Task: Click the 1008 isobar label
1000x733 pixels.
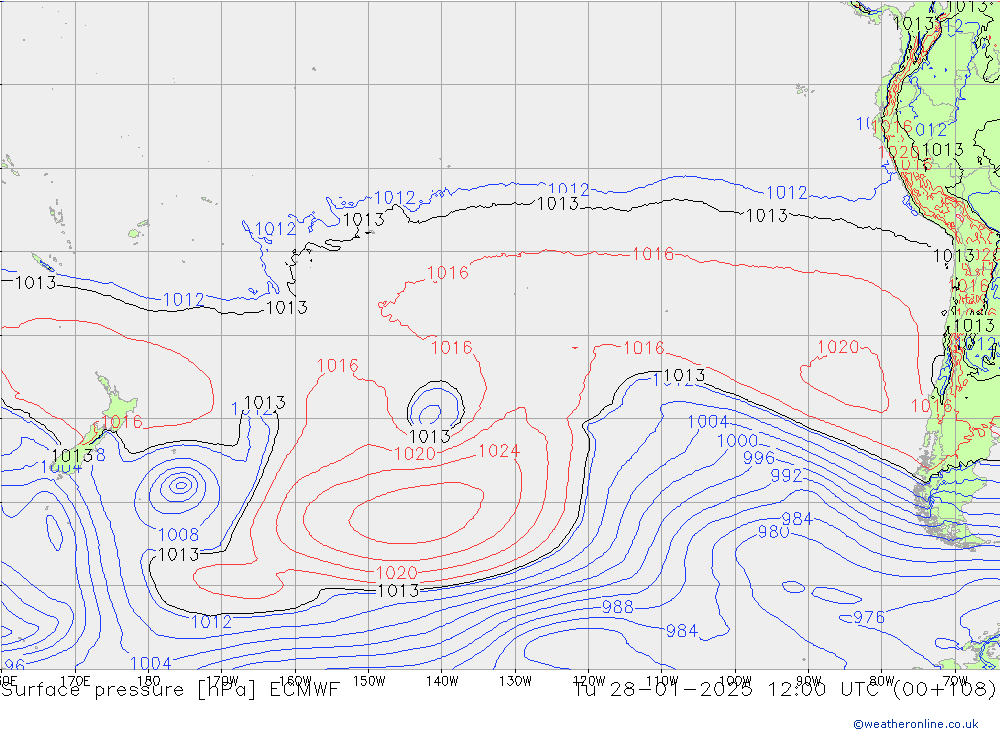Action: [x=178, y=535]
